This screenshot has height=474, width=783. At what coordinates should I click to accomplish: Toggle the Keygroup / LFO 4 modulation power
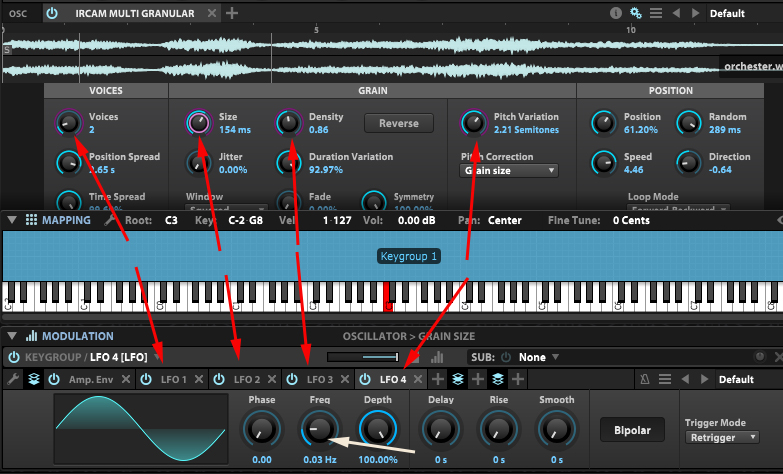pyautogui.click(x=14, y=357)
